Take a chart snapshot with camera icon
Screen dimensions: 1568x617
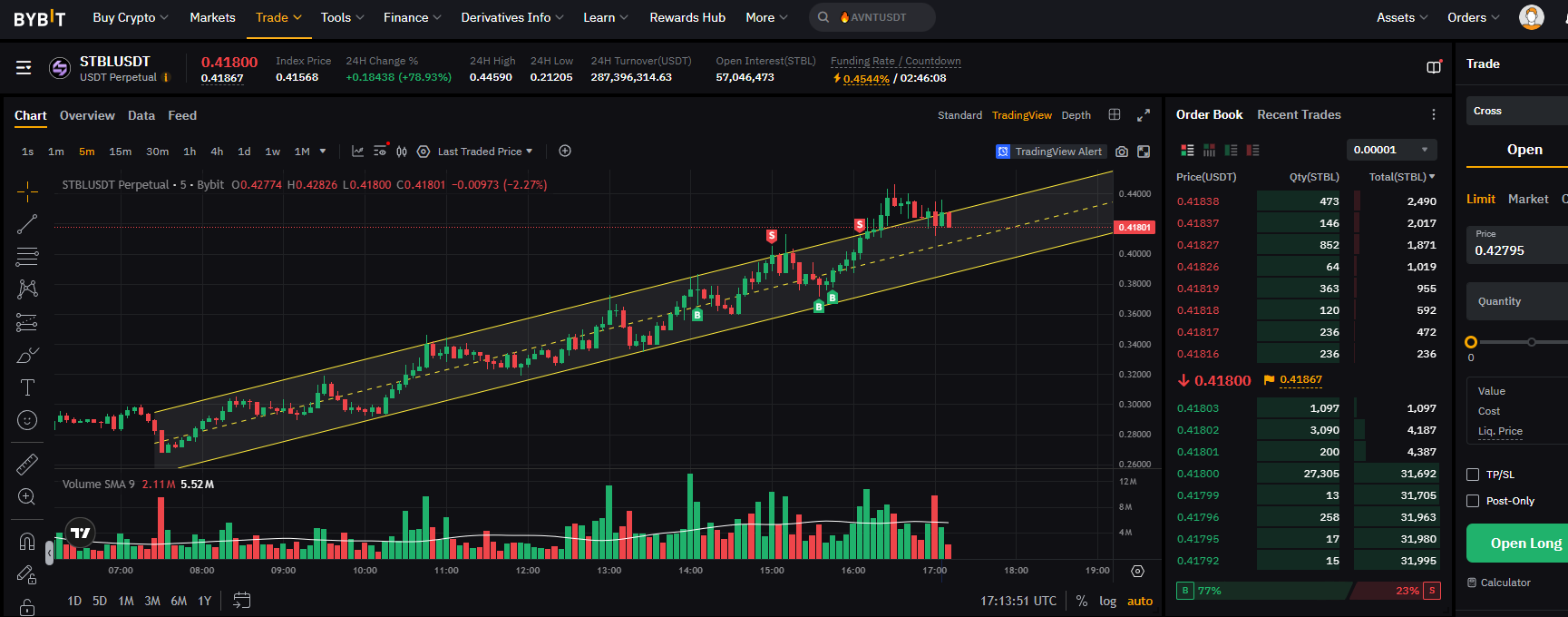pyautogui.click(x=1122, y=152)
